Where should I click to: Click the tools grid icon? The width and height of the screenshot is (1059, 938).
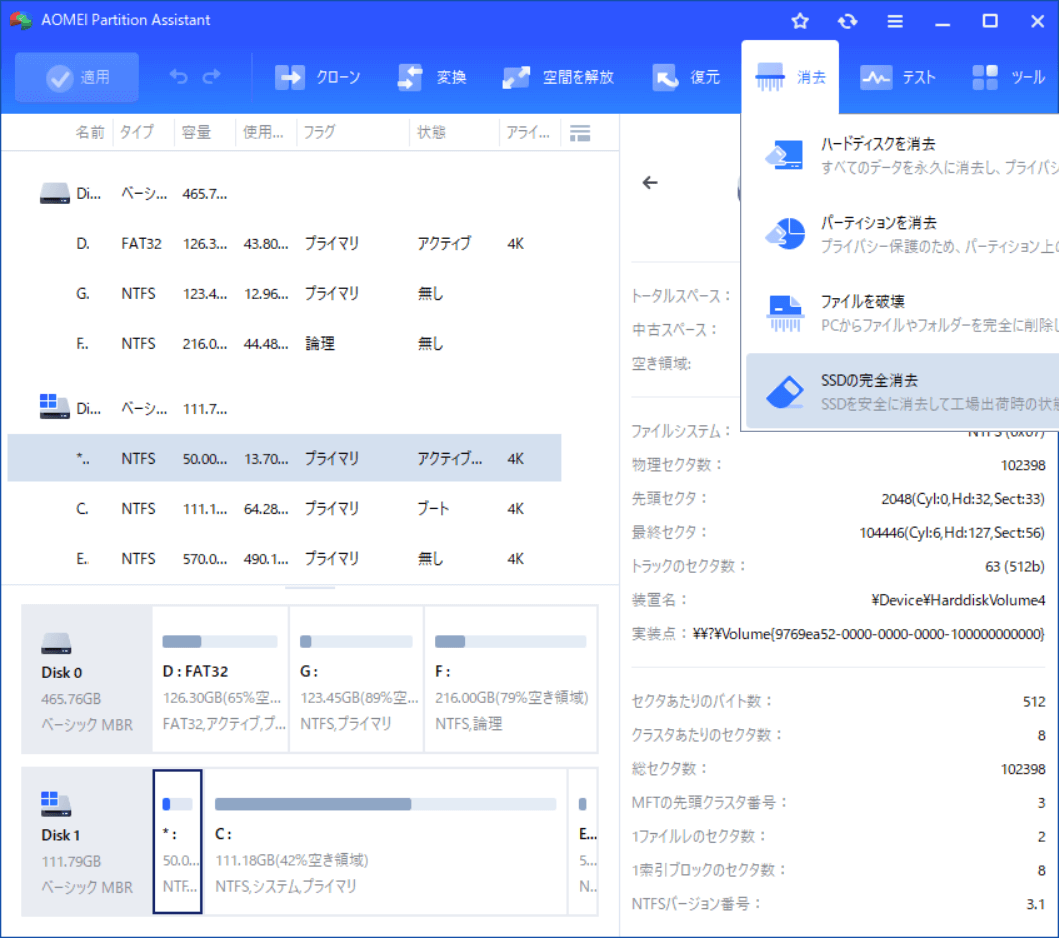(x=985, y=77)
